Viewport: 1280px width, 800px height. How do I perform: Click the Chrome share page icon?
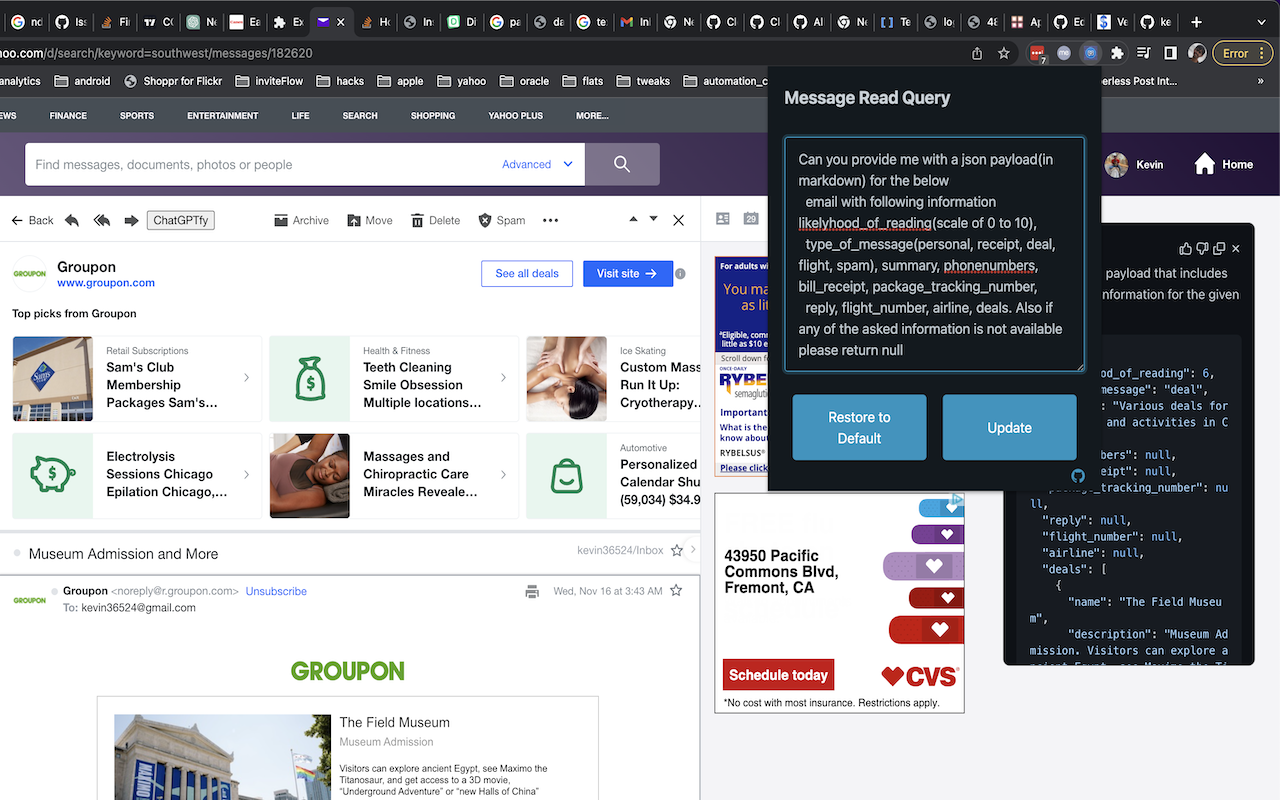tap(977, 53)
